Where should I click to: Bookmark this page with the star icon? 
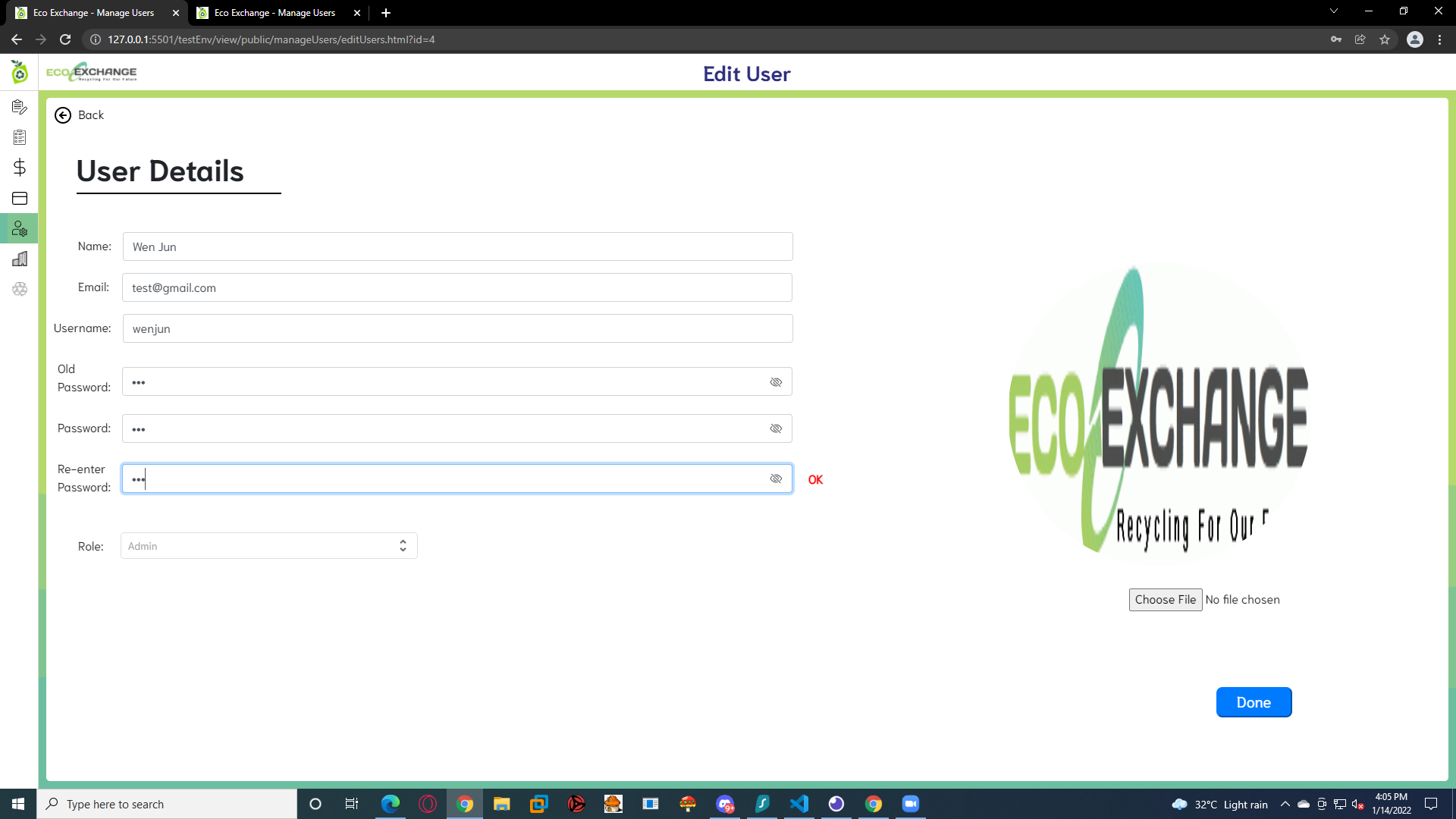point(1385,39)
